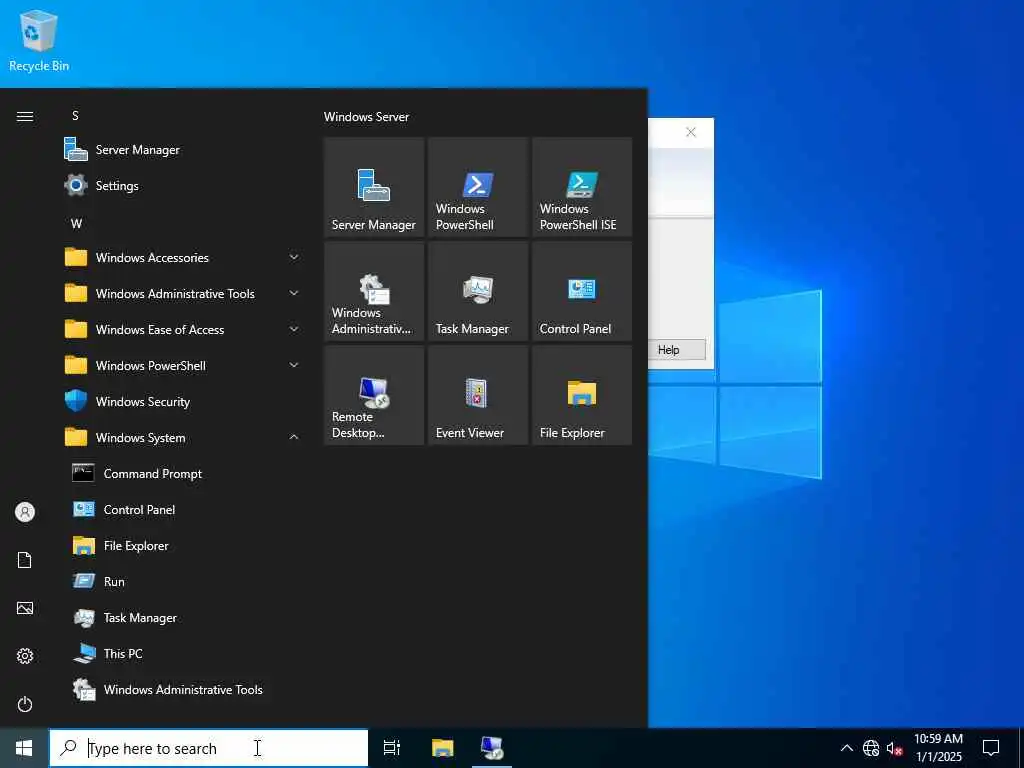This screenshot has height=768, width=1024.
Task: Close the dialog behind the Start menu
Action: pos(690,132)
